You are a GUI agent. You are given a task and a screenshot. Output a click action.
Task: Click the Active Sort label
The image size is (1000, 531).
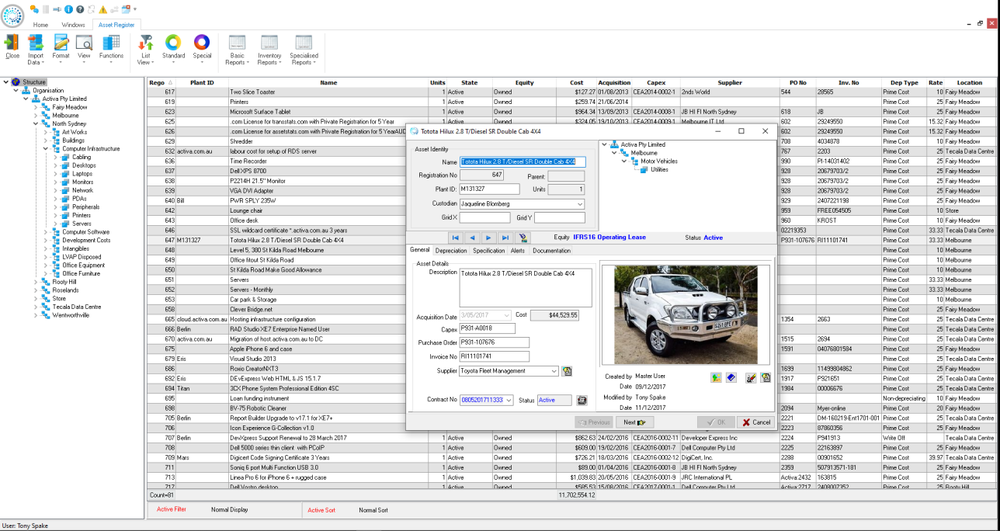(321, 510)
